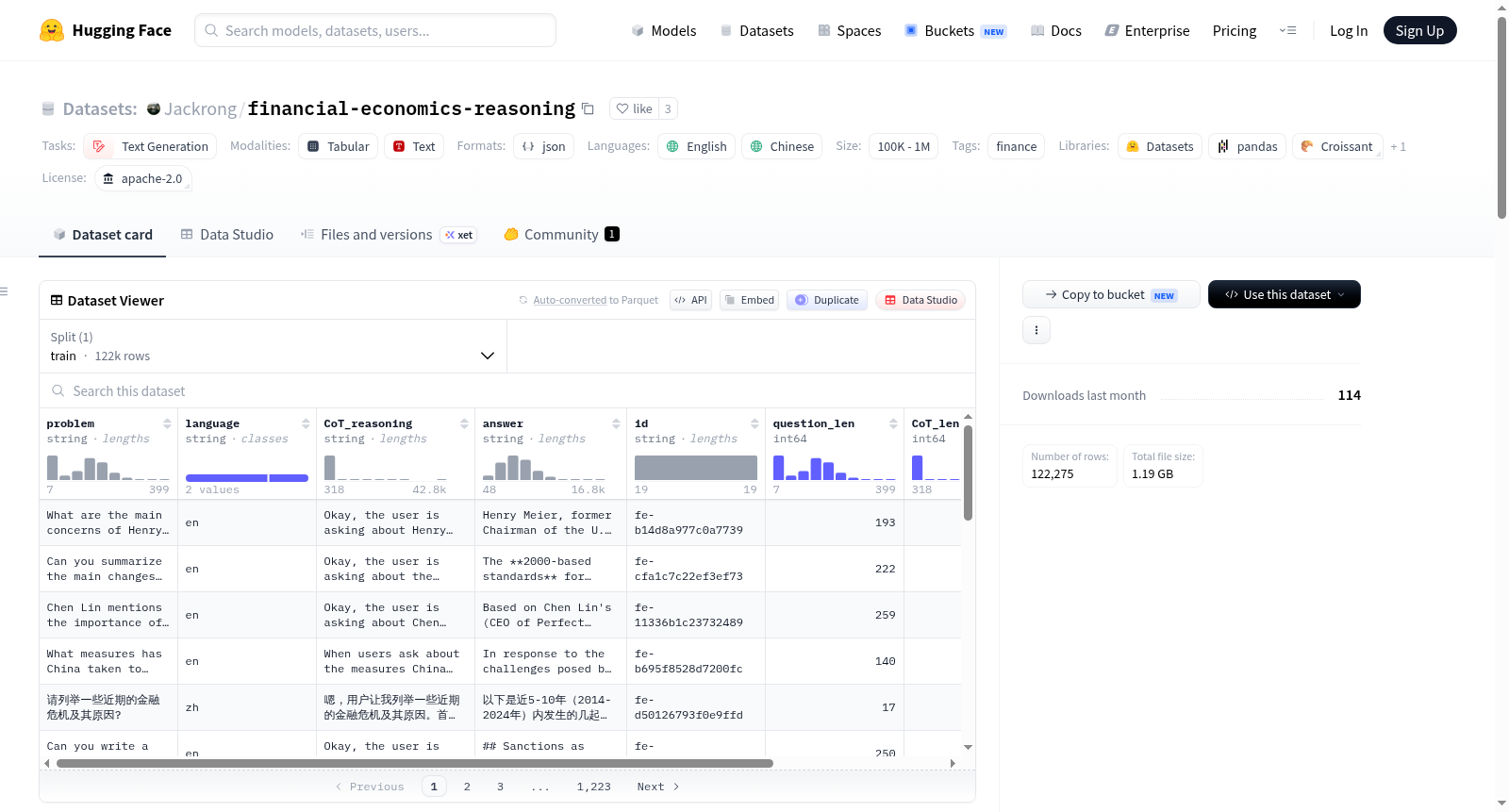Image resolution: width=1509 pixels, height=812 pixels.
Task: Sort the CoT_reasoning column using its arrows
Action: click(x=464, y=423)
